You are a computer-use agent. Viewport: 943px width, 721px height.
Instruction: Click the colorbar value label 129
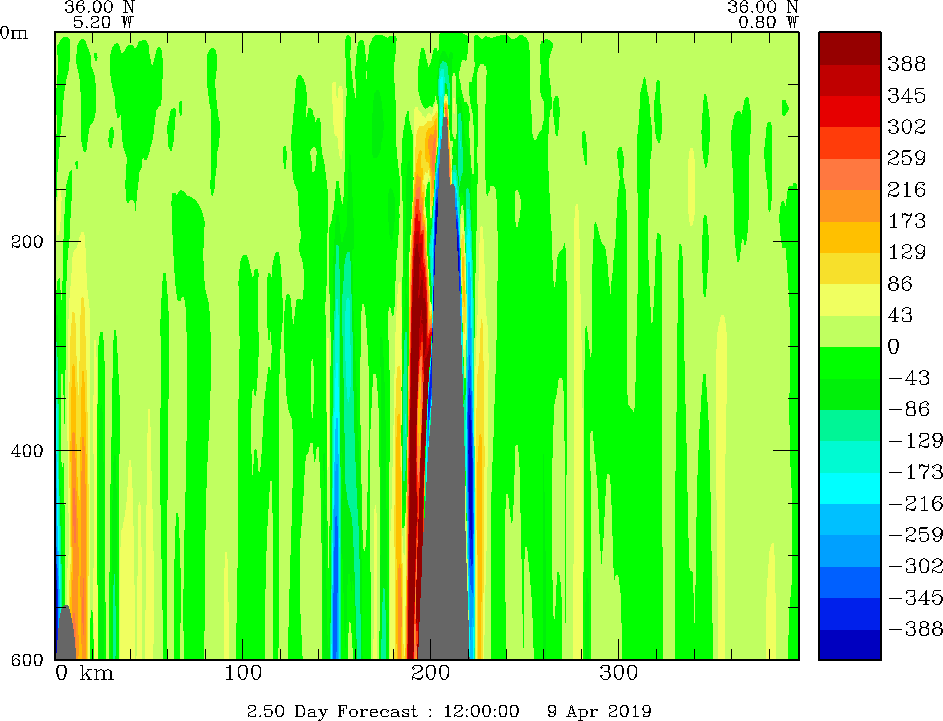pyautogui.click(x=906, y=251)
